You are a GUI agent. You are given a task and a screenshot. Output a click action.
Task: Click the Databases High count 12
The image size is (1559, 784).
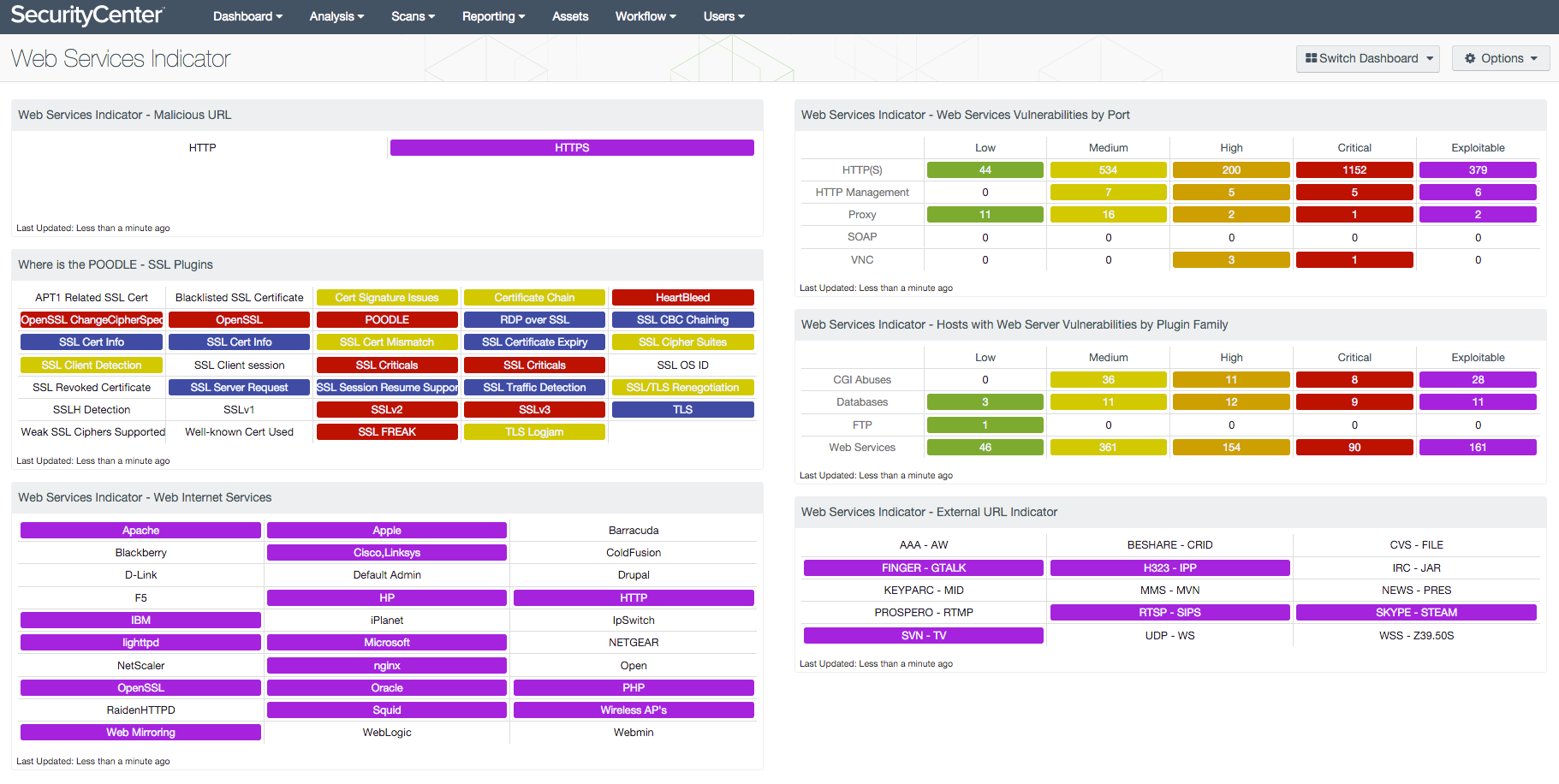click(x=1231, y=402)
